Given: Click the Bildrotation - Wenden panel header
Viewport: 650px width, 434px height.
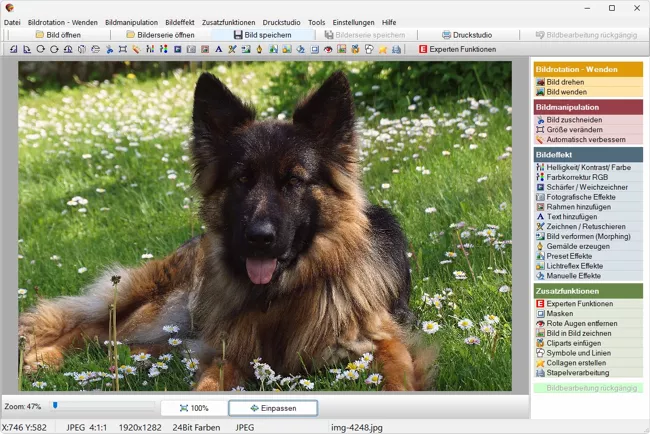Looking at the screenshot, I should [588, 69].
